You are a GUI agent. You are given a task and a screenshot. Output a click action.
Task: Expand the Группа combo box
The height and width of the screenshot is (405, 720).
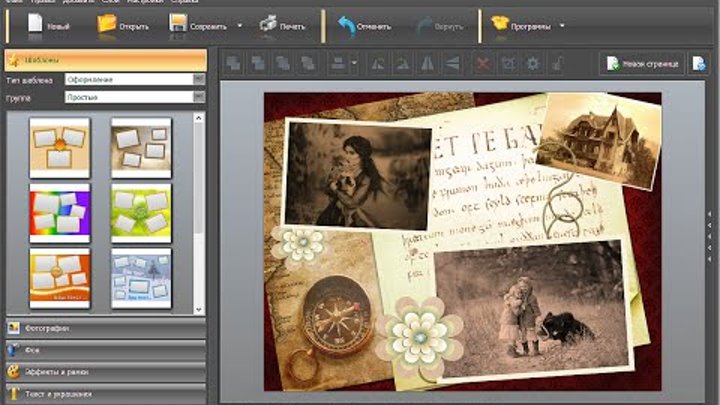tap(199, 97)
